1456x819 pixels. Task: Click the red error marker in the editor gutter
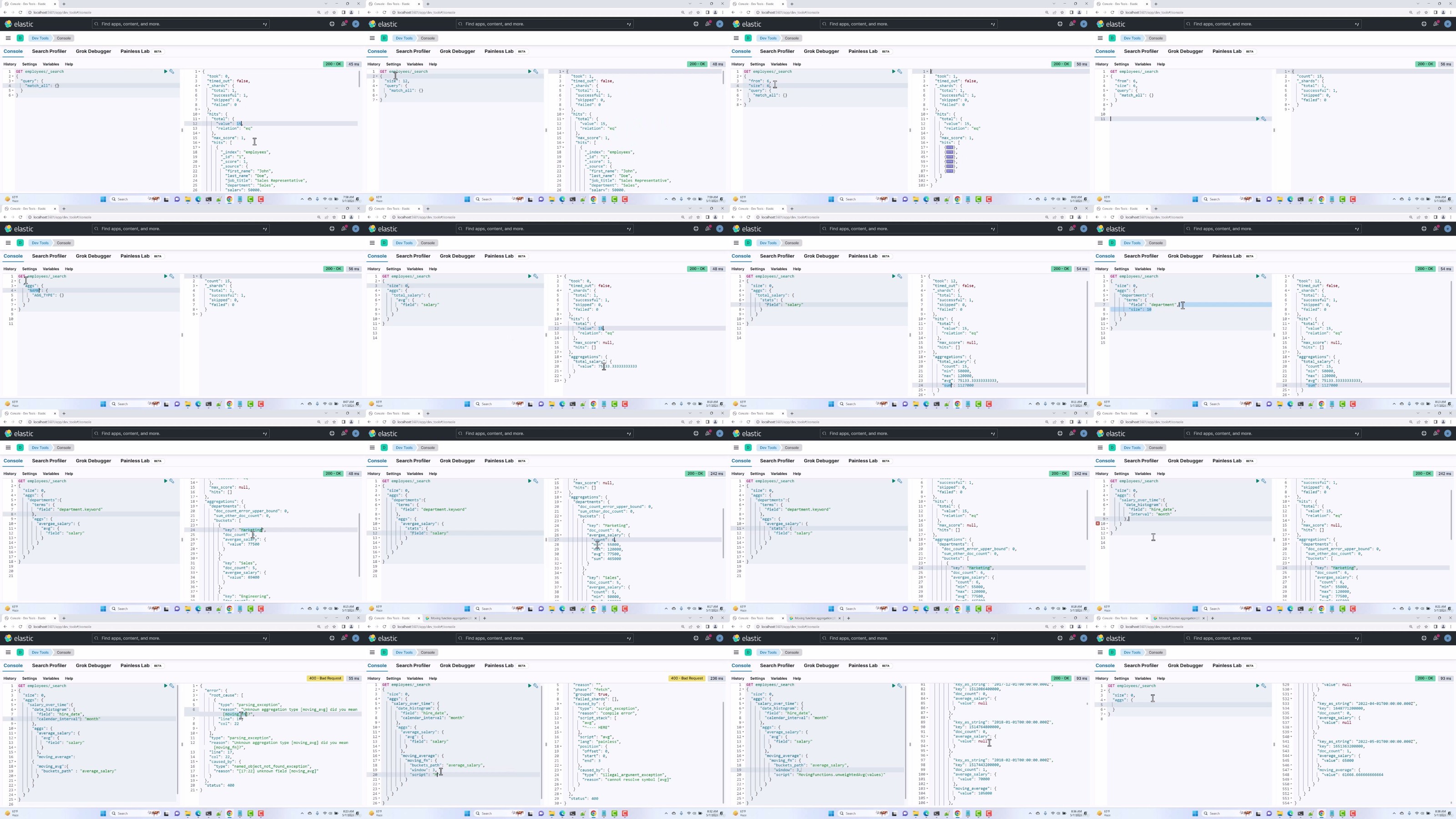(x=1097, y=523)
